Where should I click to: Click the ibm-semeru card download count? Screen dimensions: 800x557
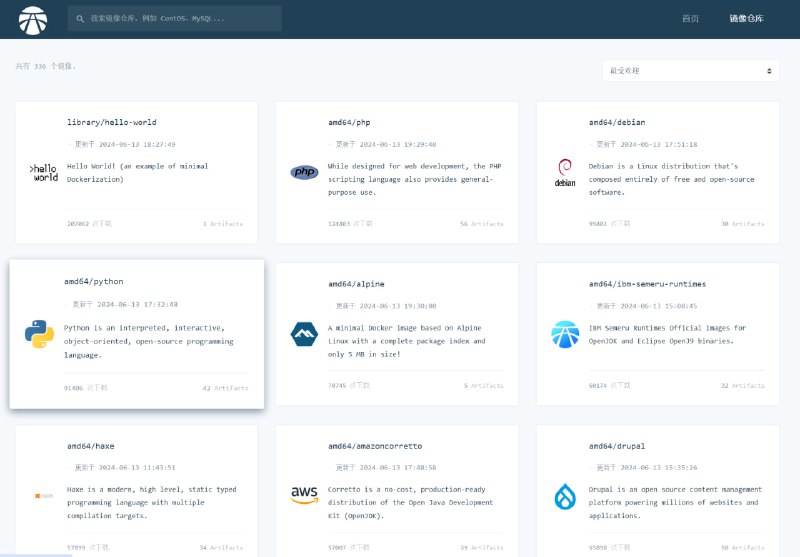tap(609, 386)
